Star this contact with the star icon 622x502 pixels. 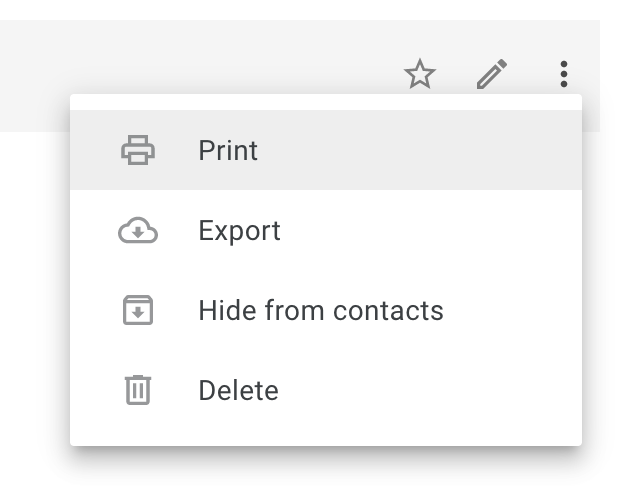pyautogui.click(x=420, y=74)
